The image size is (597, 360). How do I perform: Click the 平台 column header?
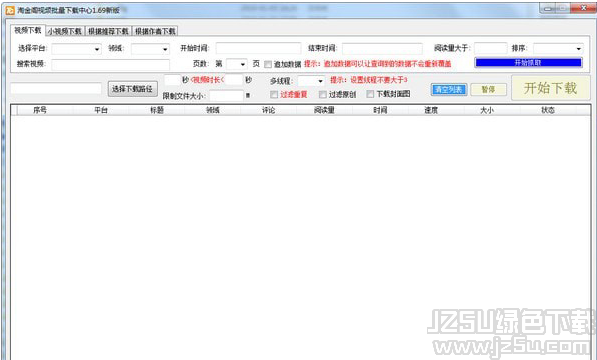coord(101,110)
